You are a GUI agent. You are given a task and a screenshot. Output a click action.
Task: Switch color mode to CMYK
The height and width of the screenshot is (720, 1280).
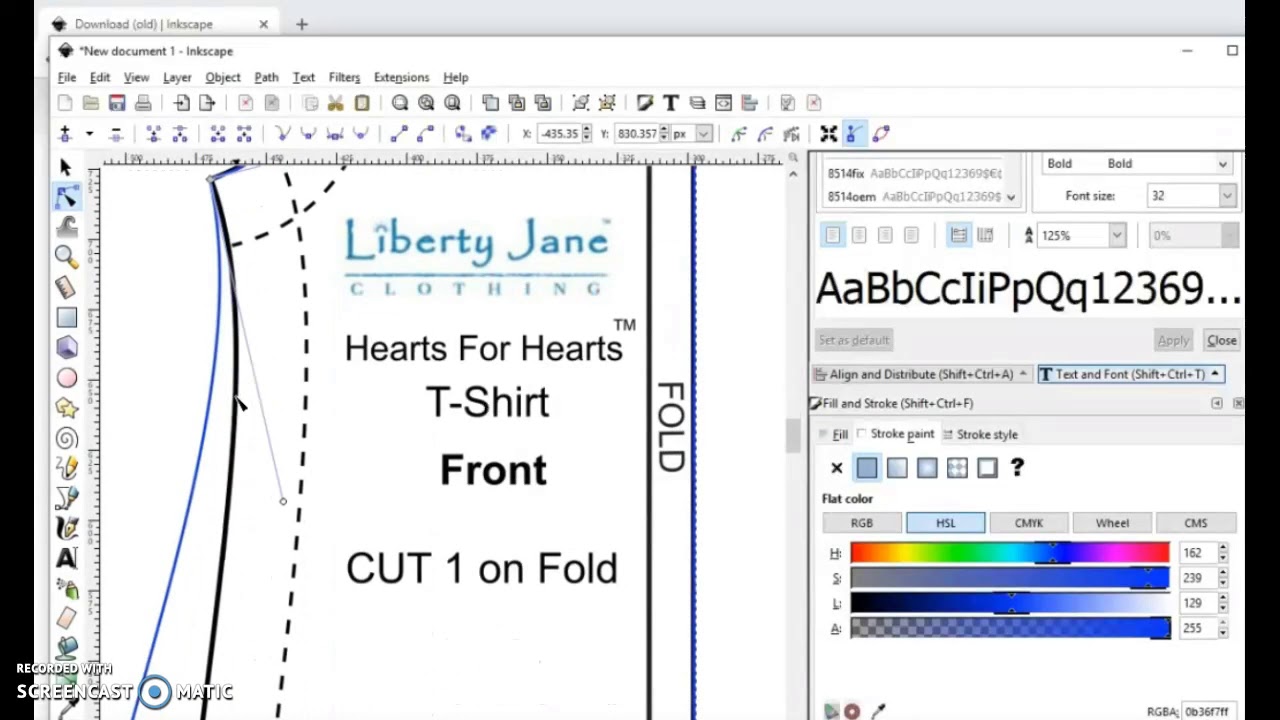[x=1029, y=523]
